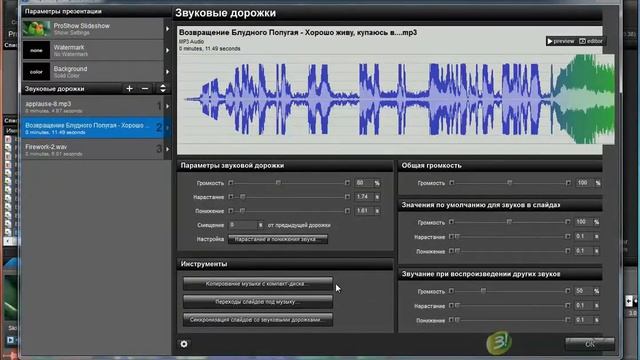Viewport: 640px width, 360px height.
Task: Click the Громкость slider for other sounds playback
Action: pos(483,291)
